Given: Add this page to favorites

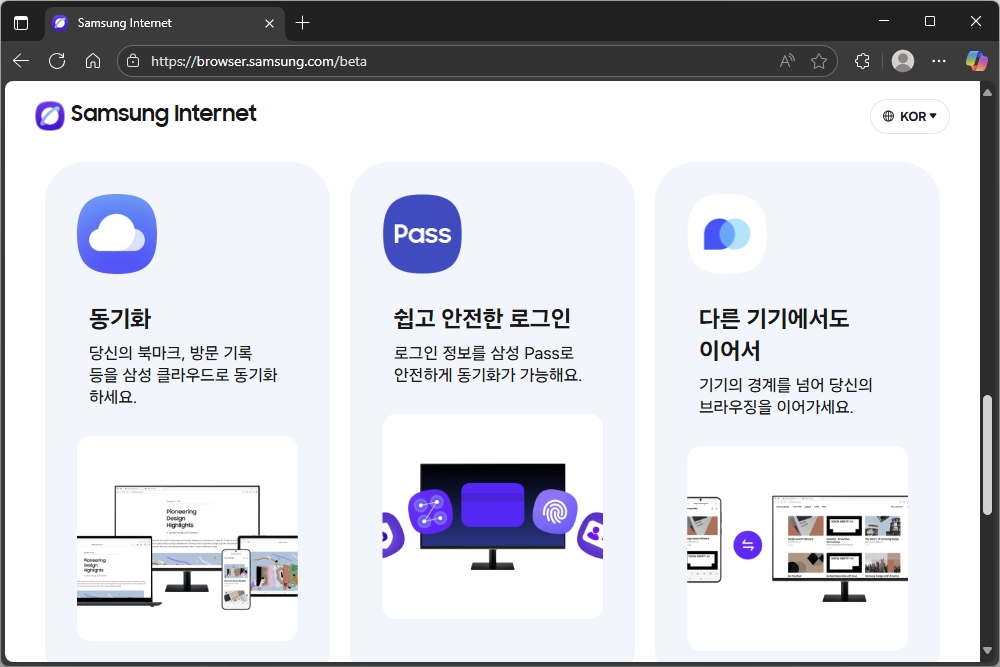Looking at the screenshot, I should tap(819, 61).
